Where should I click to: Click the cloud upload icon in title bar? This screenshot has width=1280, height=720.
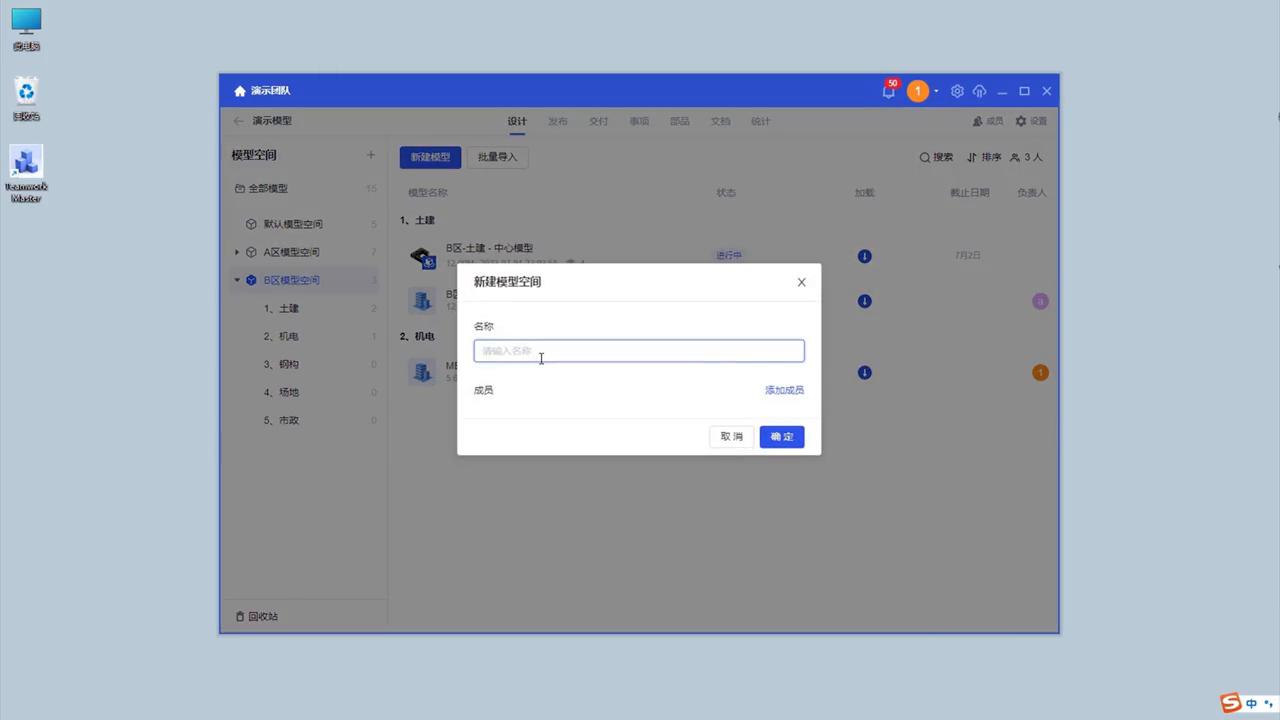(979, 91)
